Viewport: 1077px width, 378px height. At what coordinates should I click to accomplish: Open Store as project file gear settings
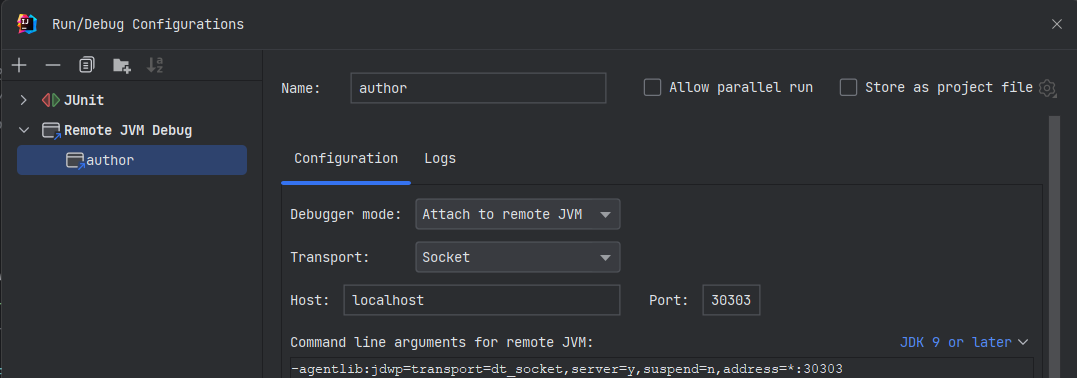click(1047, 88)
